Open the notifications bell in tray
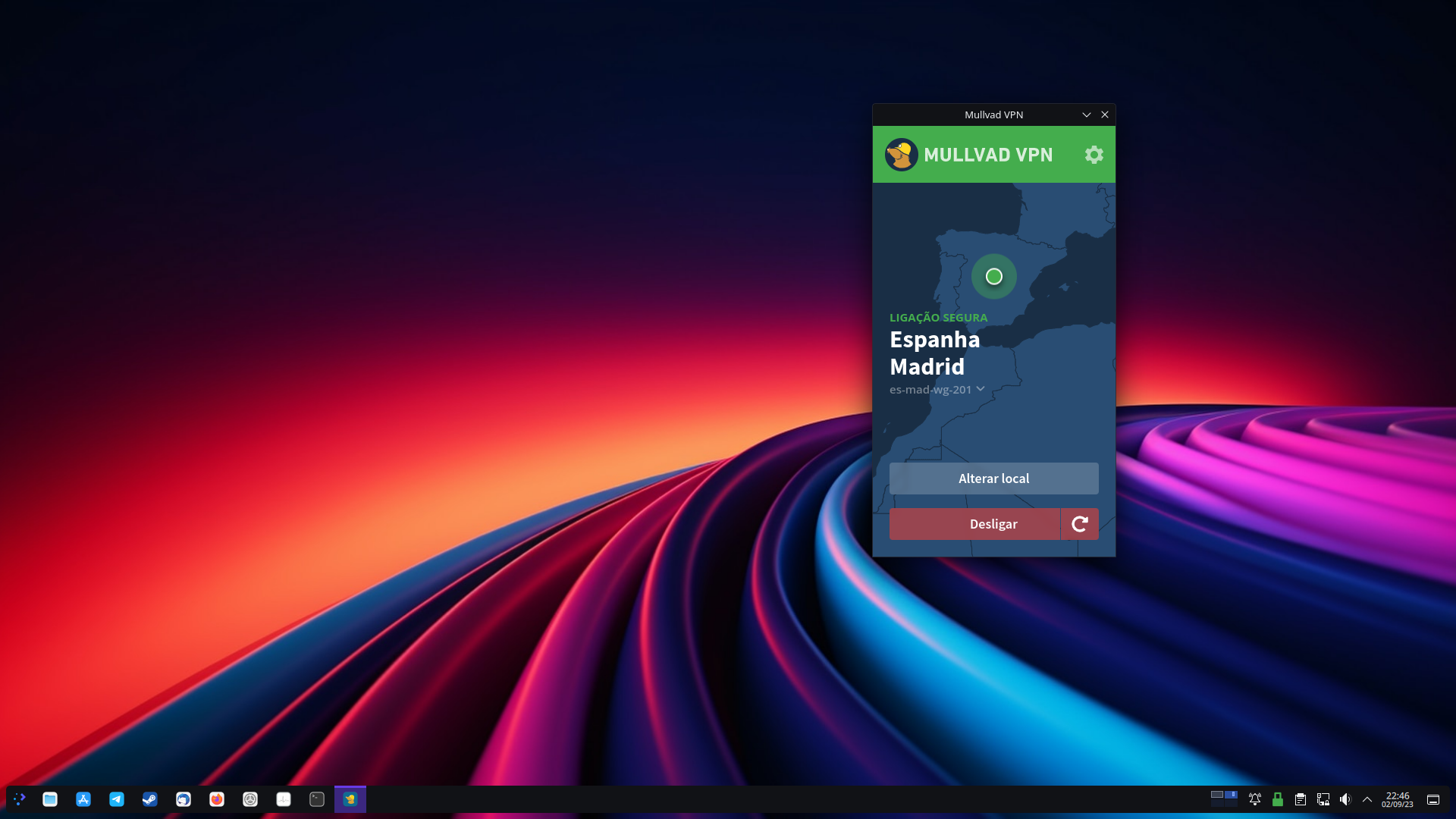The image size is (1456, 819). coord(1255,799)
